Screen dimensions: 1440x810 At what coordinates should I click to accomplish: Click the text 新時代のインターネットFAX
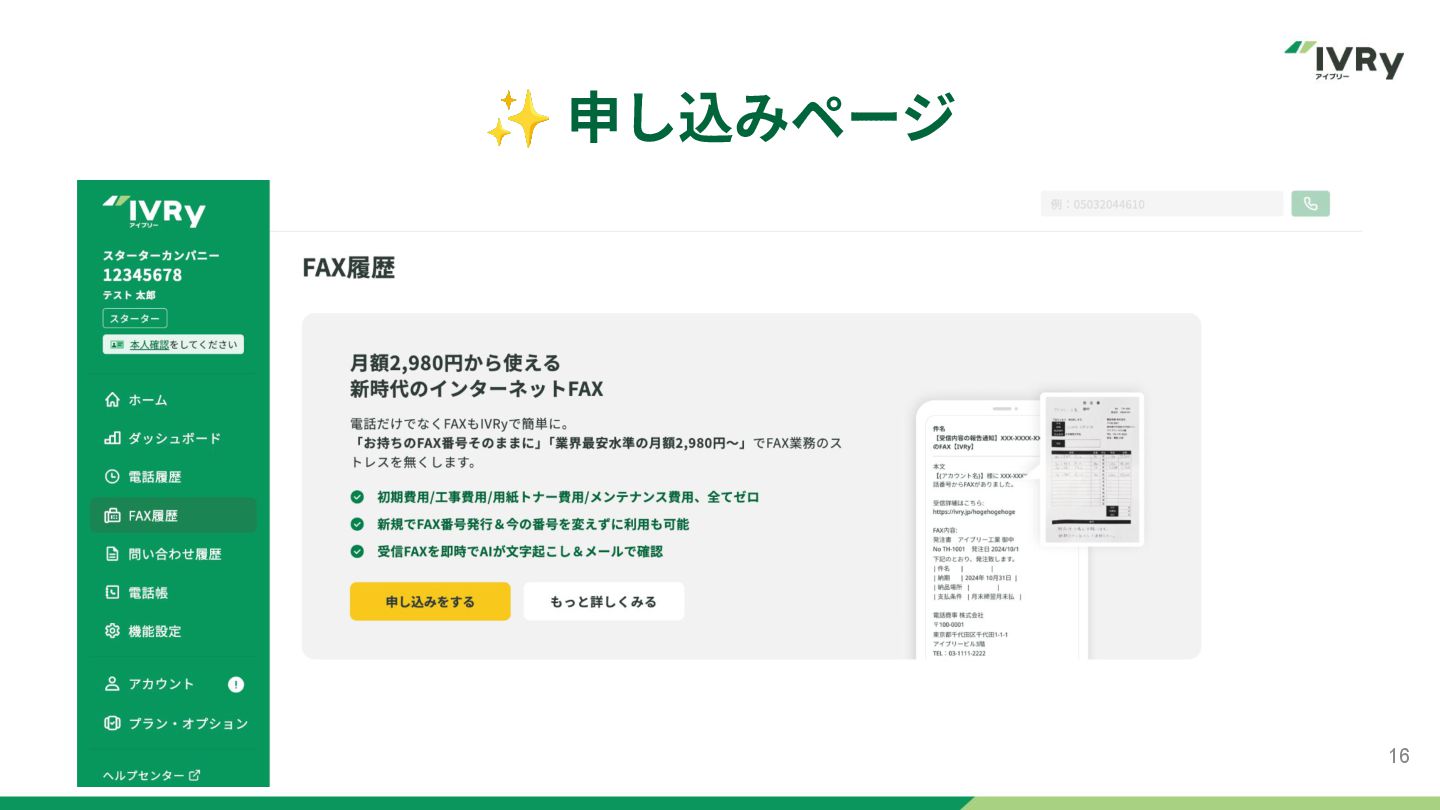(476, 388)
